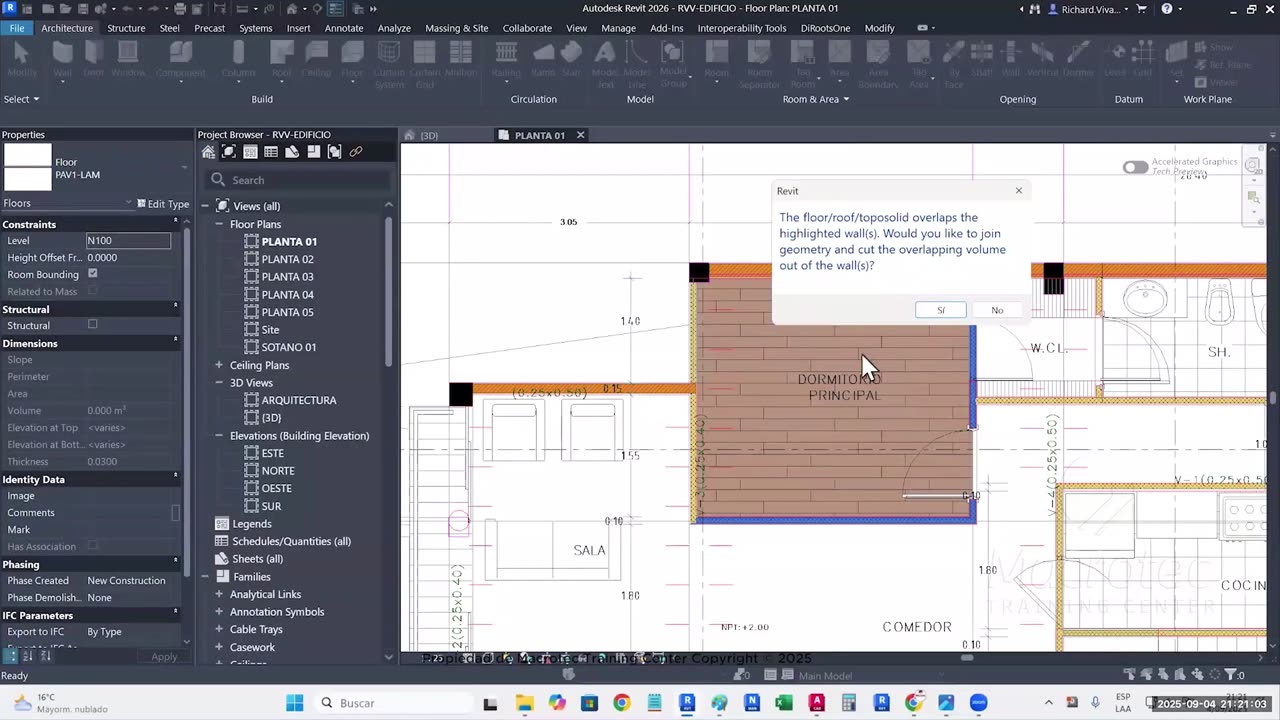This screenshot has width=1280, height=720.
Task: Close the Revit join geometry dialog
Action: pos(1019,190)
